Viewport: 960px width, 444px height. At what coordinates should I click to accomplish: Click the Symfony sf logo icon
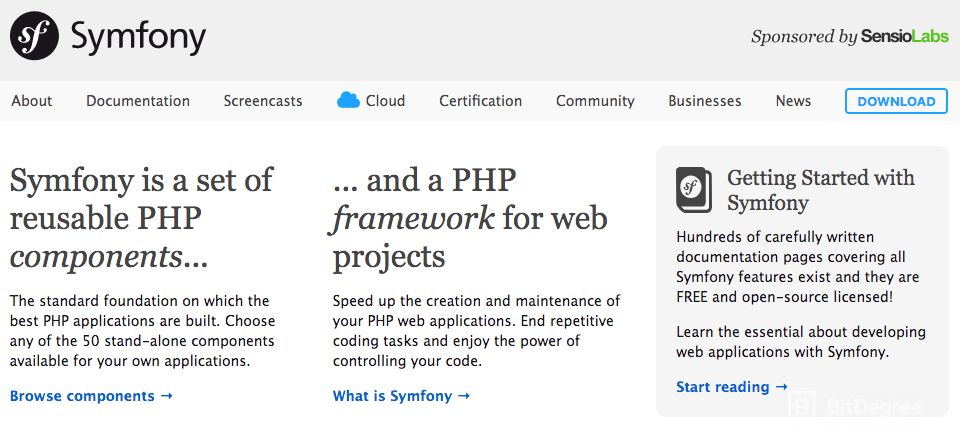[34, 36]
